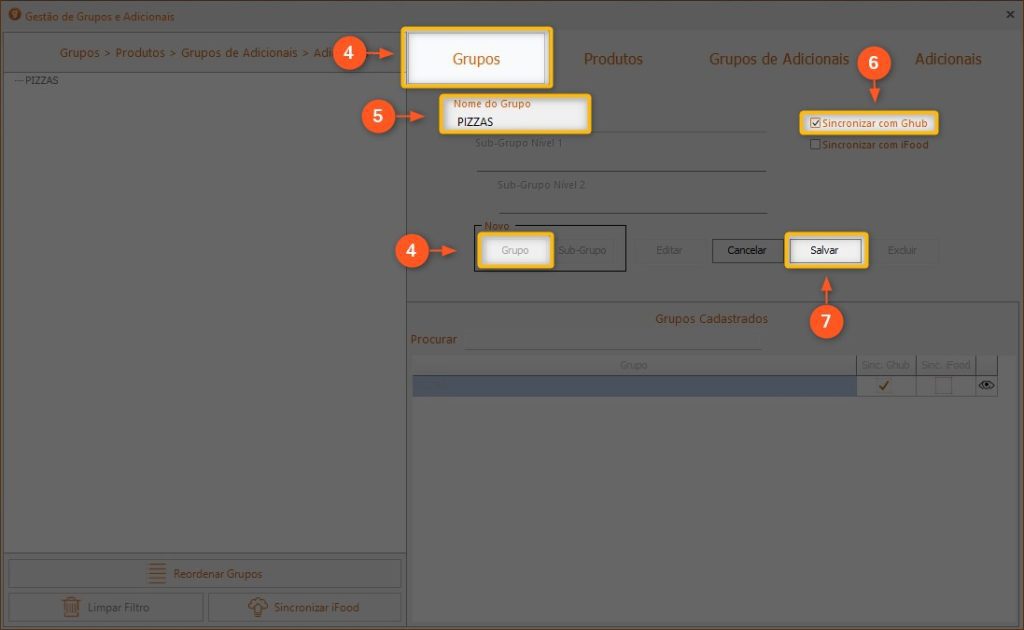Enable Sincronizar com iFood checkbox
Screen dimensions: 1024x630
pyautogui.click(x=815, y=145)
